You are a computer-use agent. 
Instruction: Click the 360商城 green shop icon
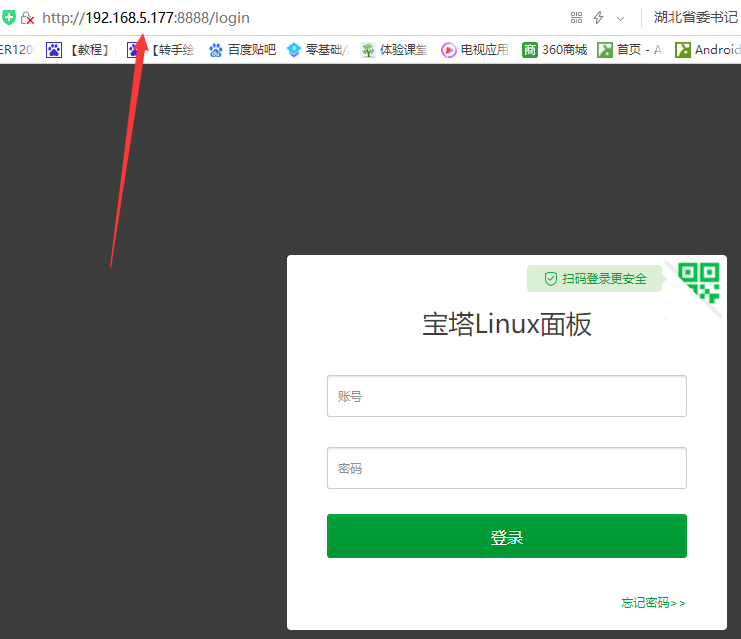(530, 50)
